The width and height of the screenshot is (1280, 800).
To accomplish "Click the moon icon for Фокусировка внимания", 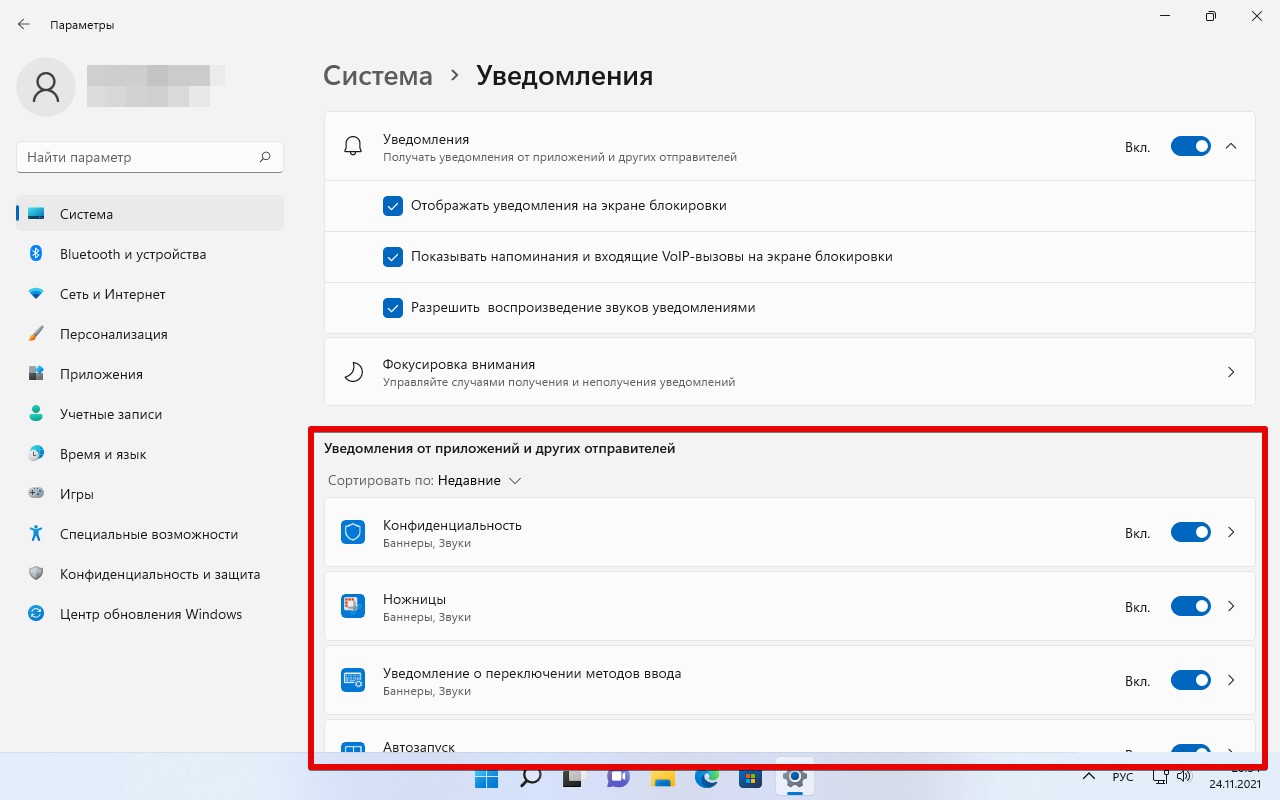I will tap(353, 372).
